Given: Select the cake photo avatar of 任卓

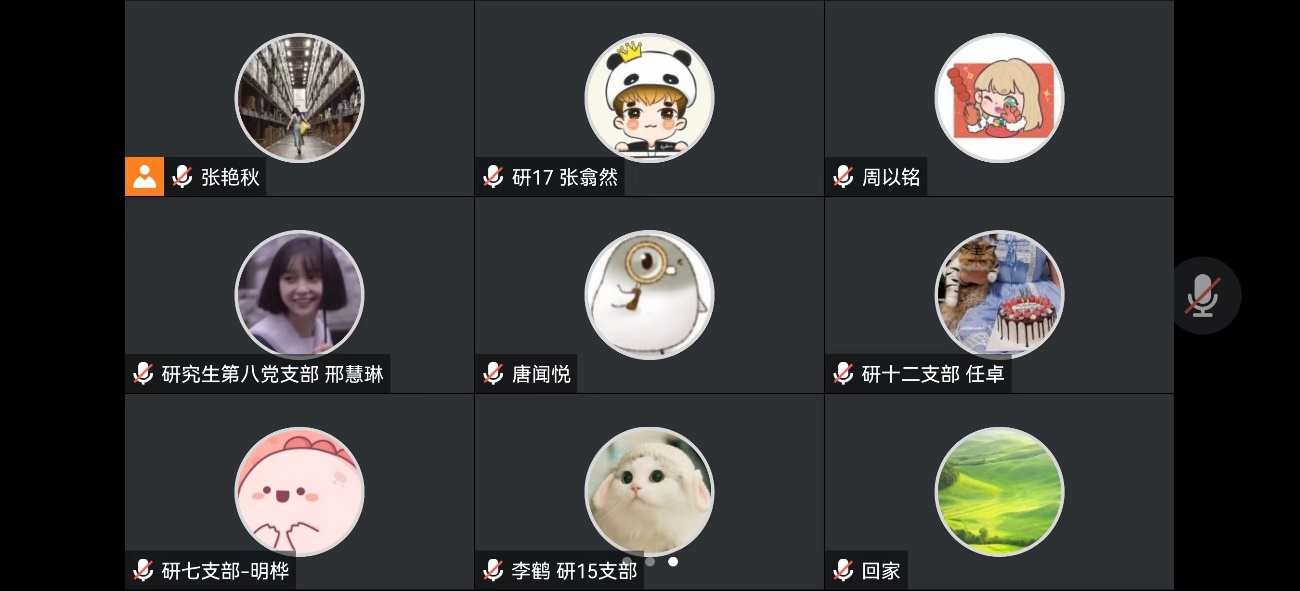Looking at the screenshot, I should tap(999, 295).
